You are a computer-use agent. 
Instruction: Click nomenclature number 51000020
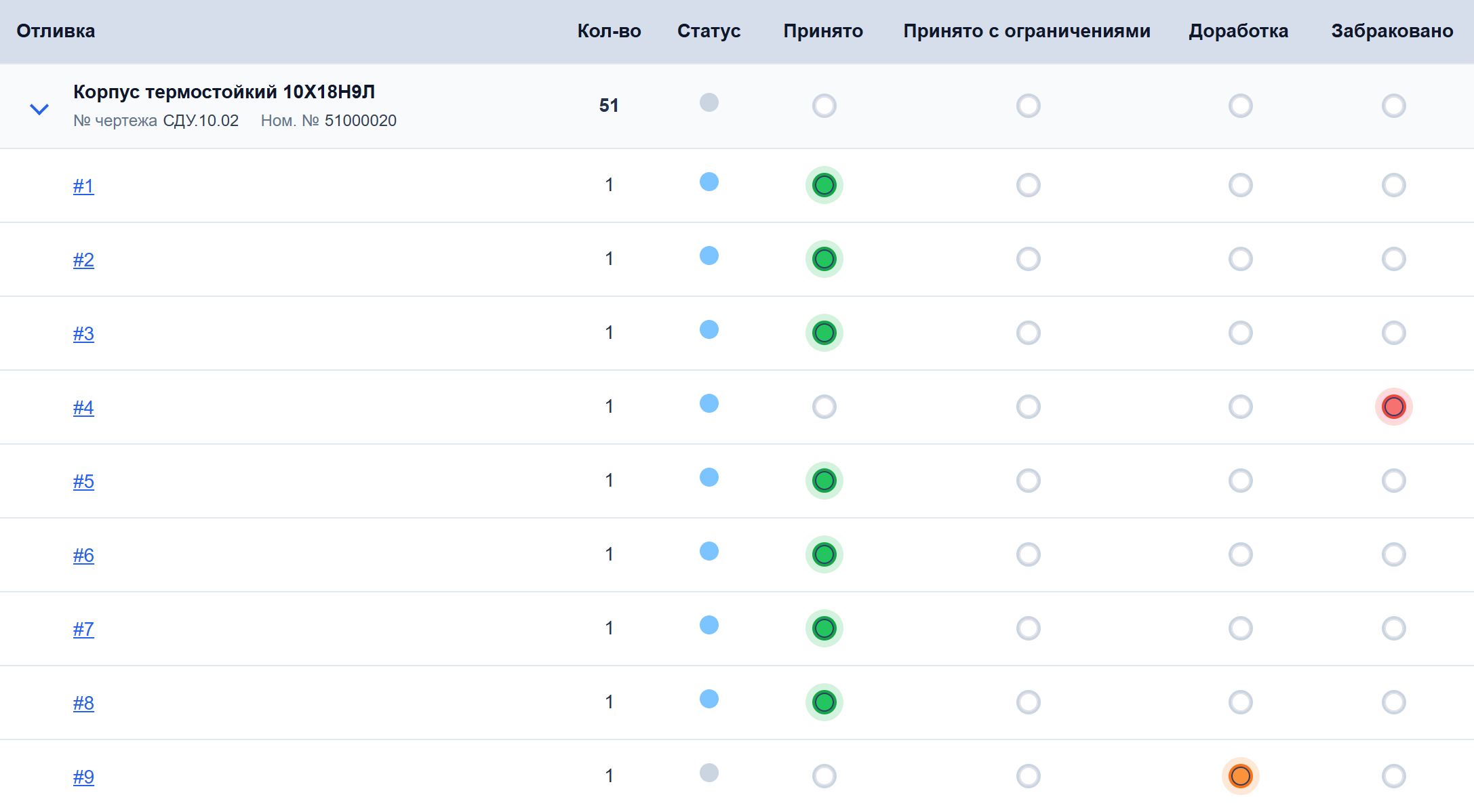coord(361,121)
